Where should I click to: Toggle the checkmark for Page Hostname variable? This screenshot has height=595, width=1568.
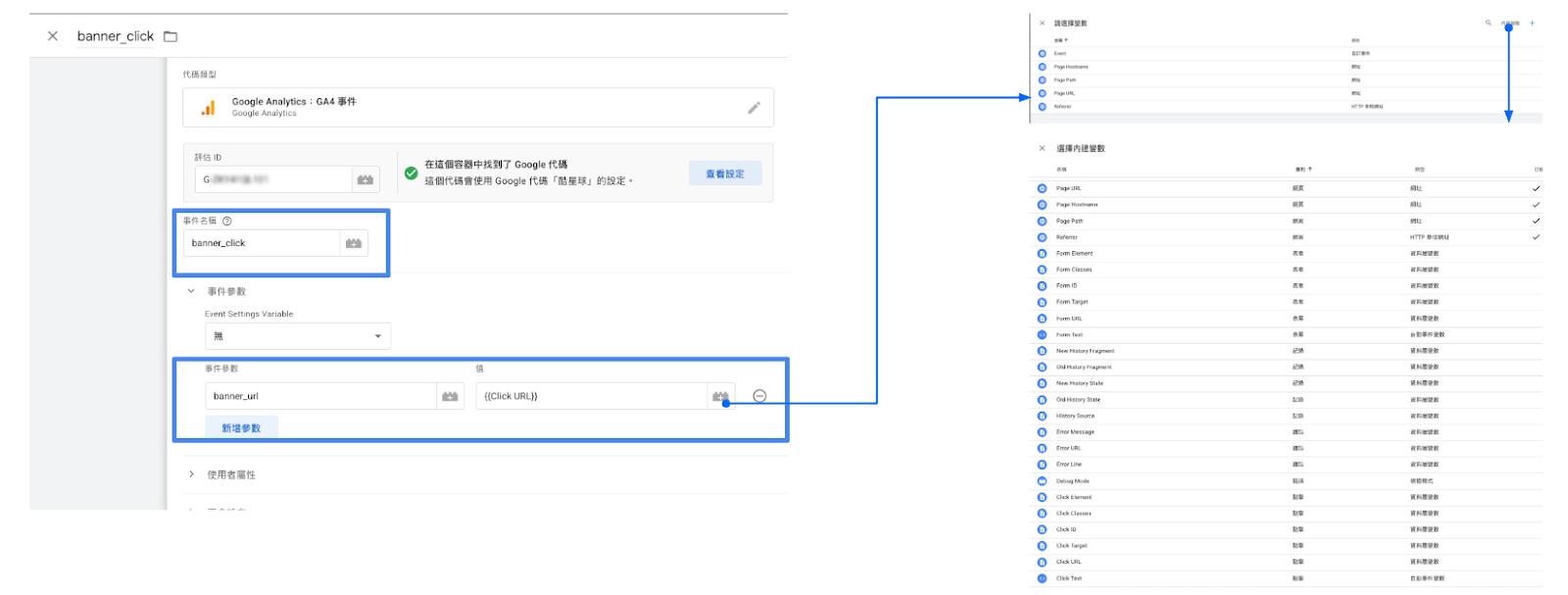click(x=1536, y=205)
